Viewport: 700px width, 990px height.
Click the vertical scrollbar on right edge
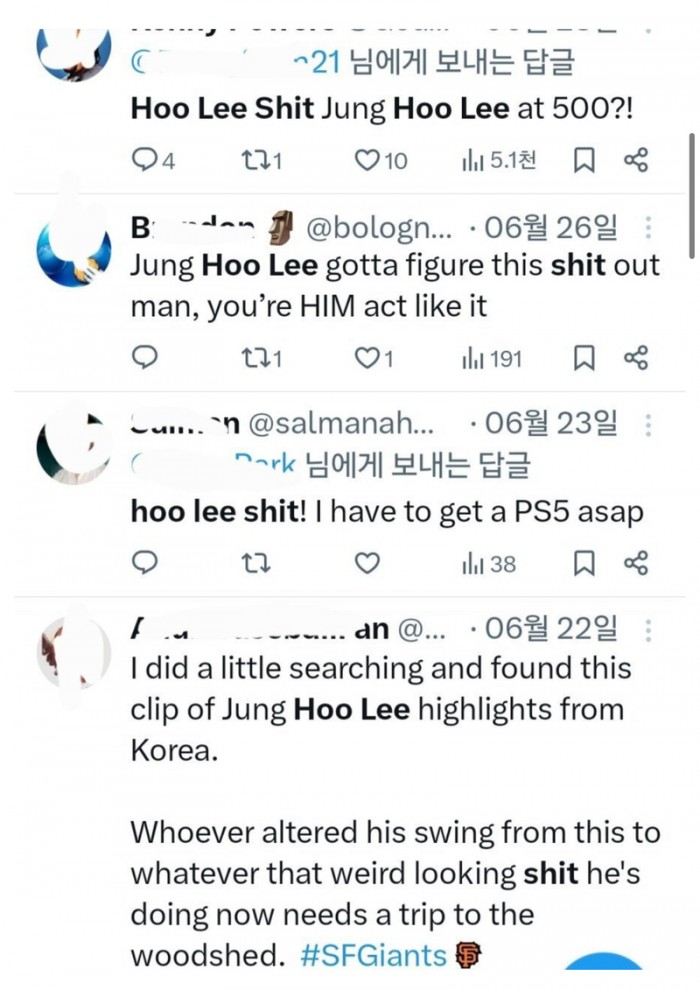(x=690, y=195)
